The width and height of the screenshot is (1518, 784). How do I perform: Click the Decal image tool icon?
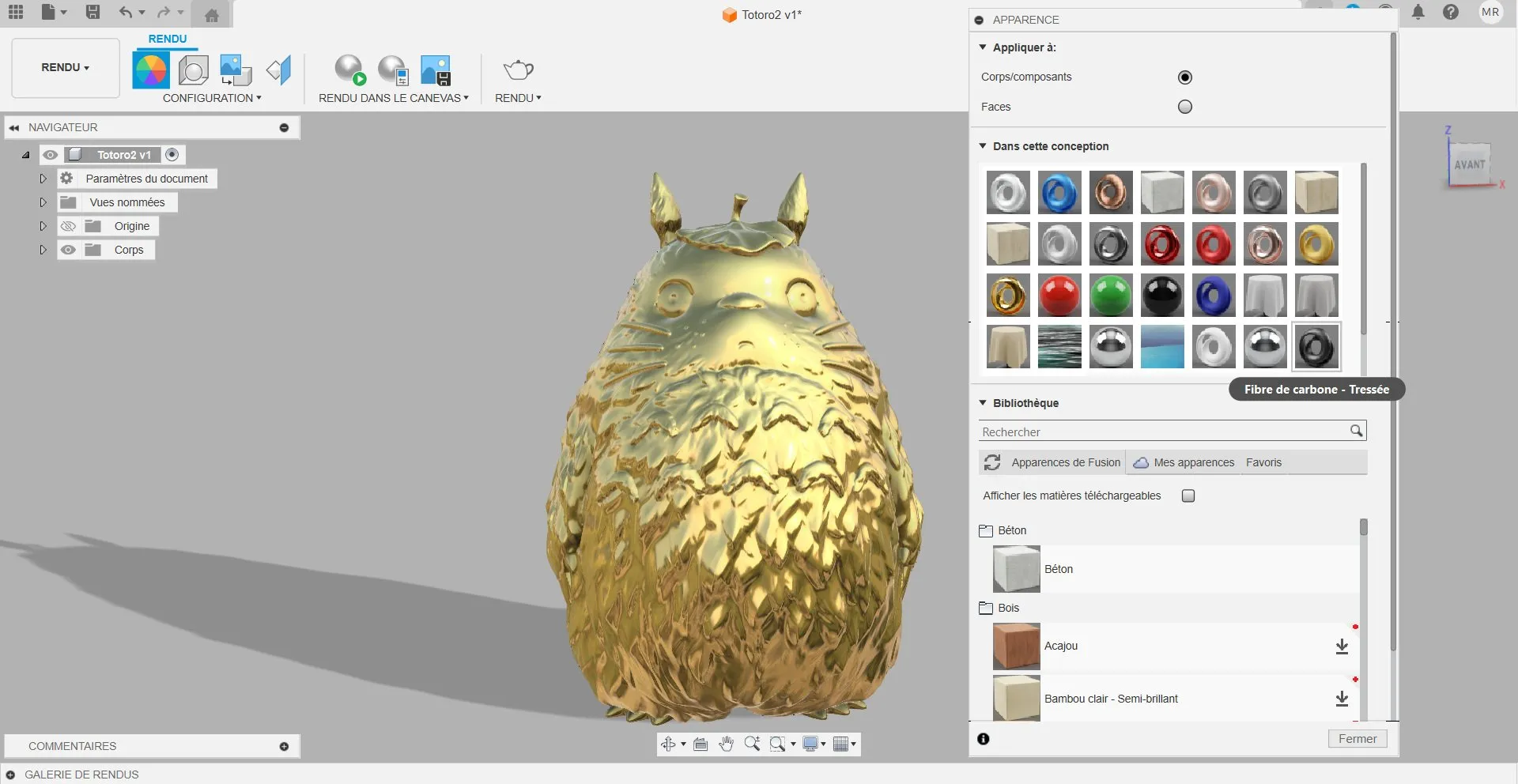tap(236, 70)
